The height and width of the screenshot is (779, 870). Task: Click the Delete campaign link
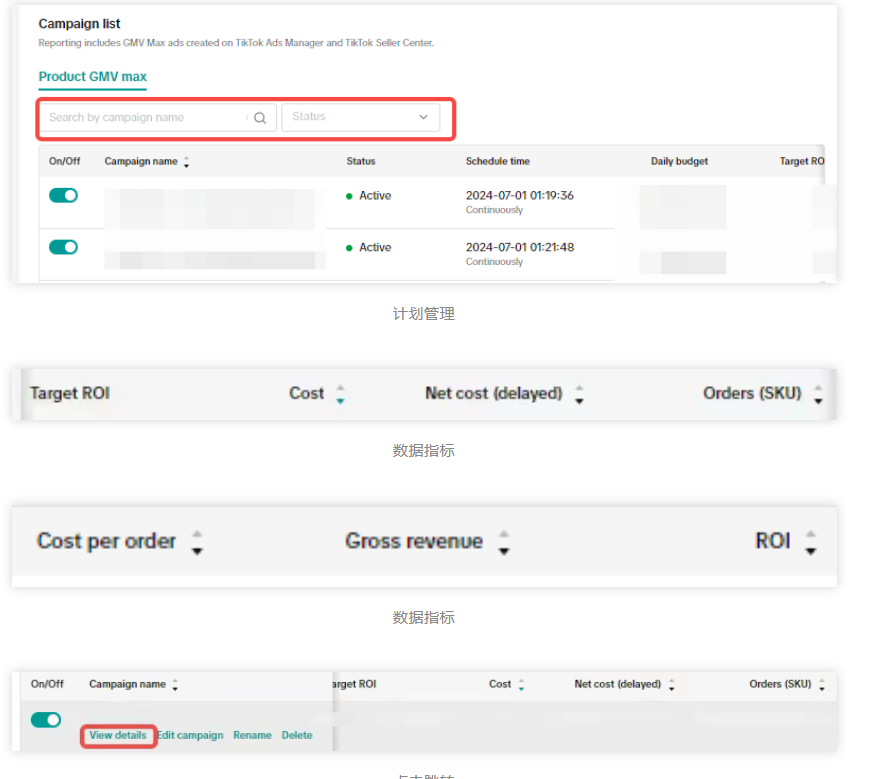(x=297, y=735)
